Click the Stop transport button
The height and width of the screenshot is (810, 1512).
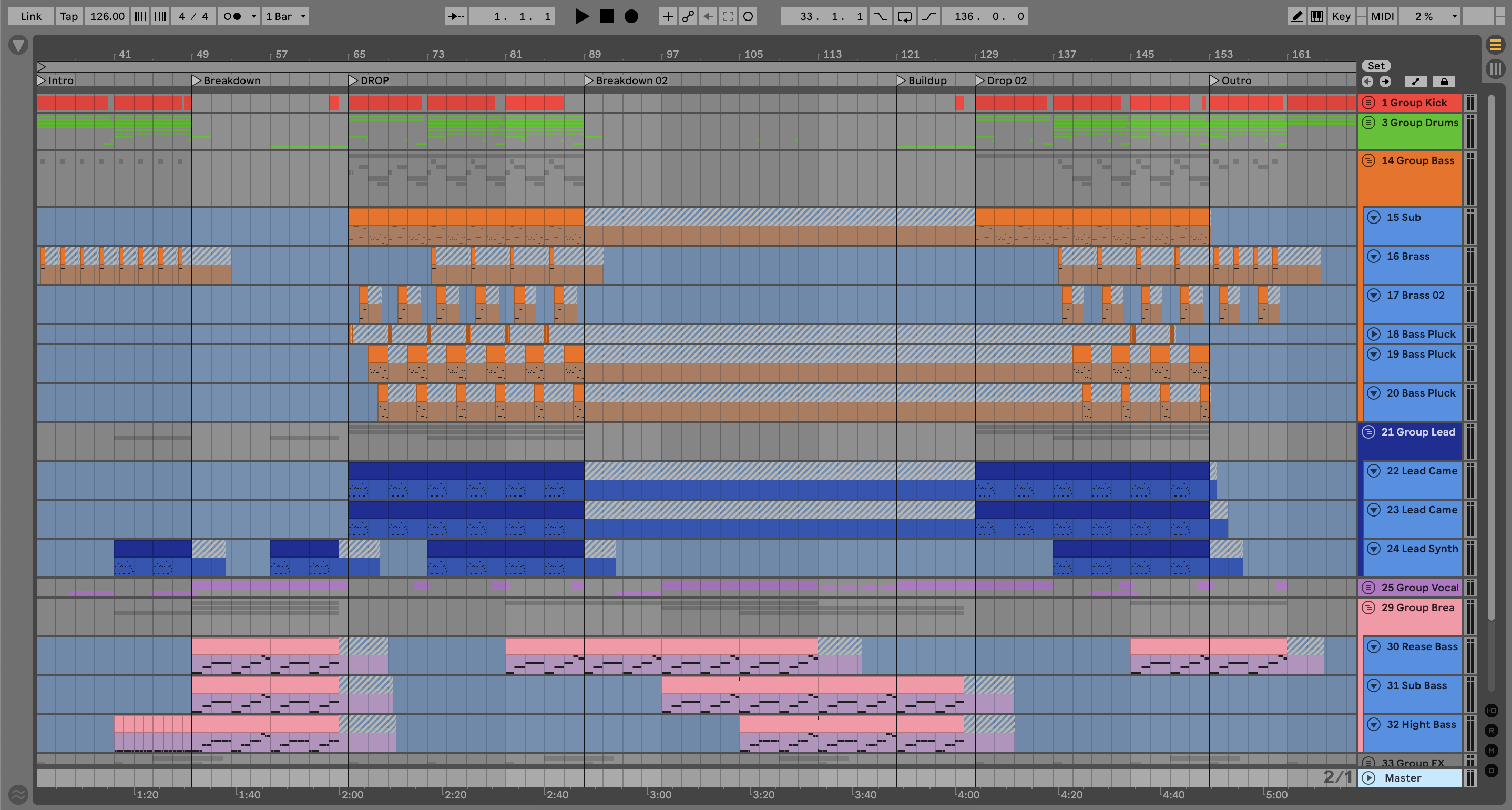click(x=607, y=16)
